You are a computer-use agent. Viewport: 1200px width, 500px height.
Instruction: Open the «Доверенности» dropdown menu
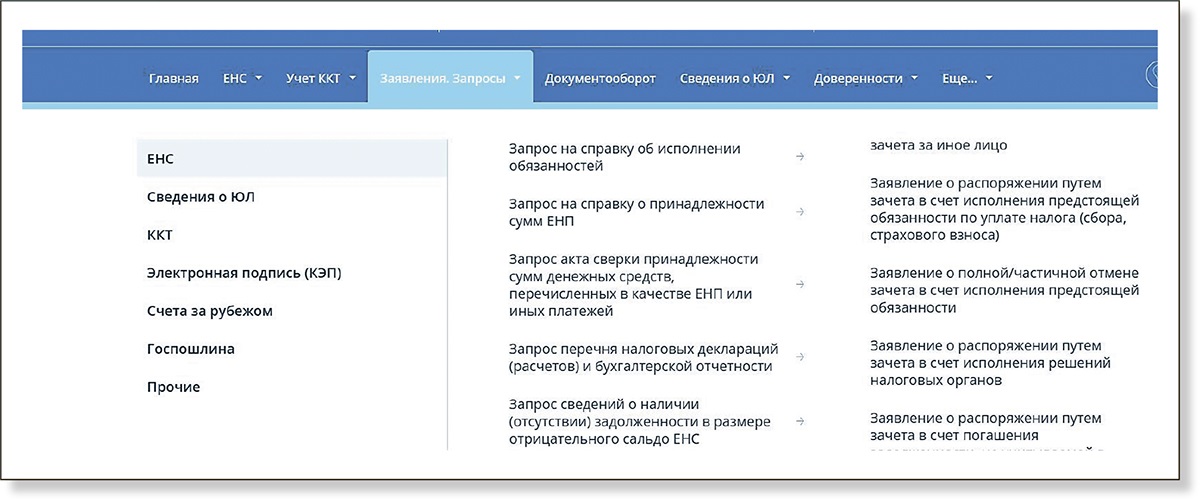click(x=865, y=78)
